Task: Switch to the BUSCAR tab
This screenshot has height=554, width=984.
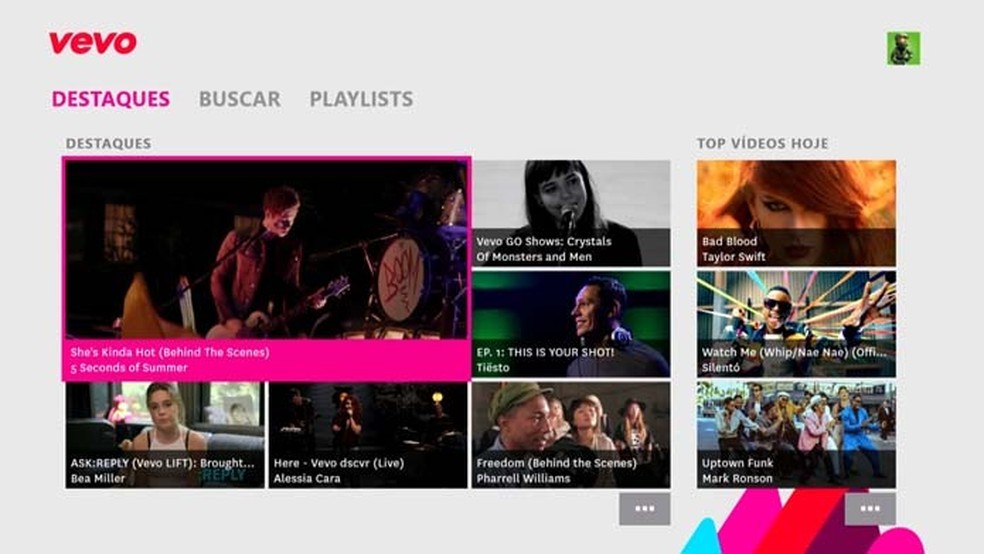Action: [240, 99]
